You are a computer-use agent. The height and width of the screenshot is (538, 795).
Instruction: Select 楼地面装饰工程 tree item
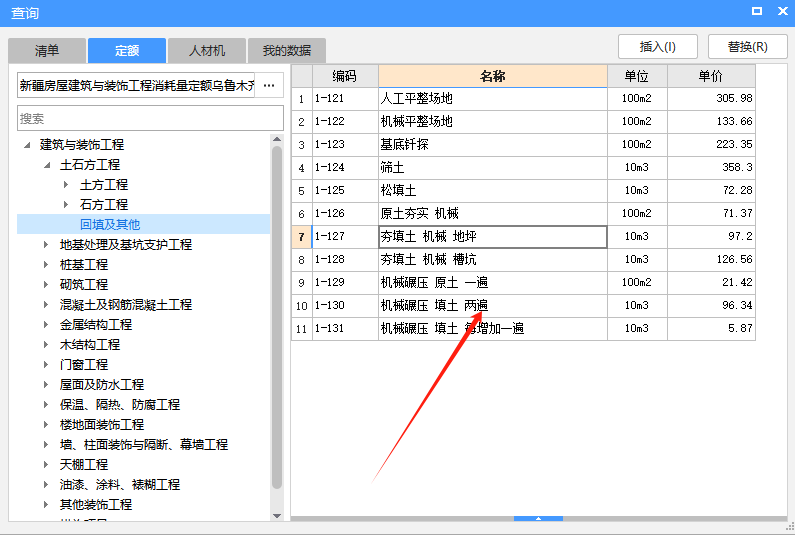[102, 424]
